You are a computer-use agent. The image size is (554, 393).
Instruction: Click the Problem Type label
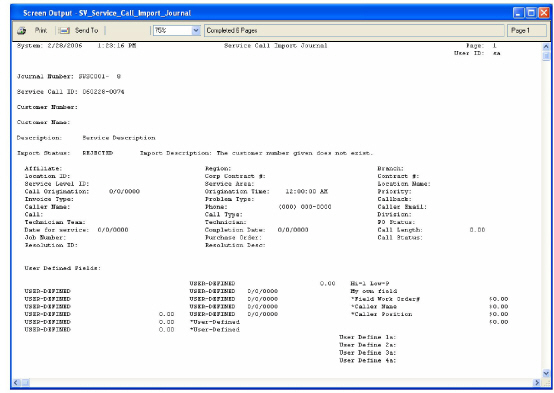(229, 199)
